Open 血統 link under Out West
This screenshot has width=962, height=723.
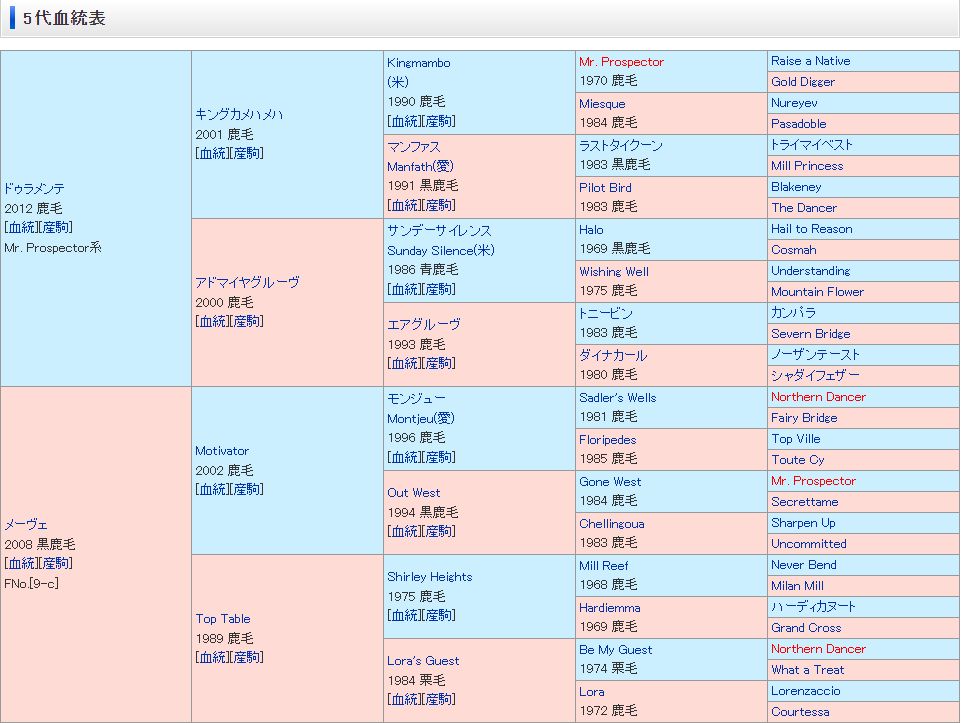click(404, 531)
